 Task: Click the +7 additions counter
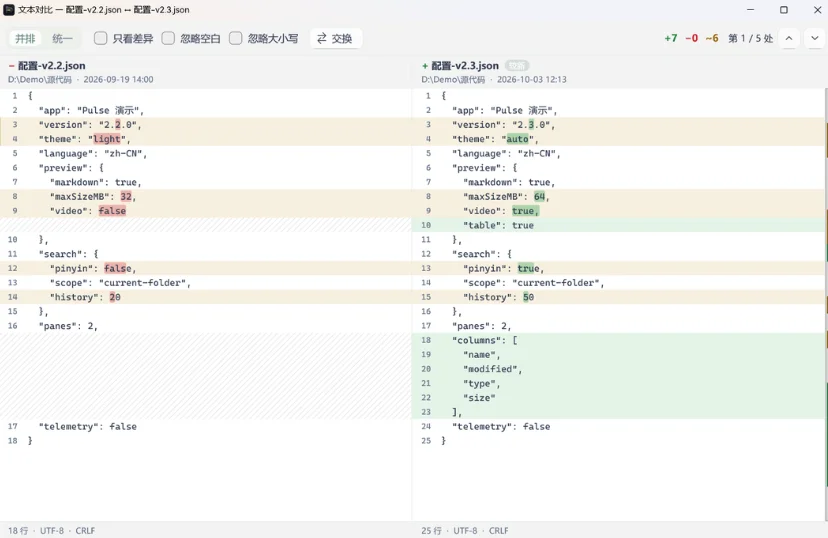click(671, 39)
